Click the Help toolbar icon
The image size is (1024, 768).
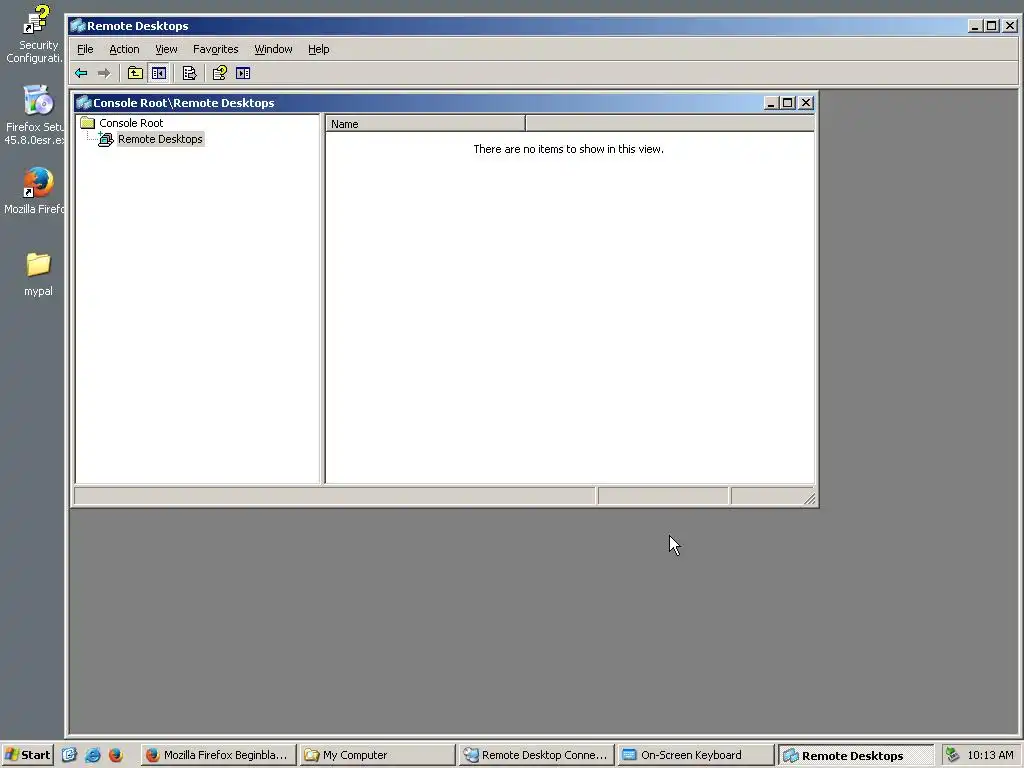pyautogui.click(x=220, y=73)
